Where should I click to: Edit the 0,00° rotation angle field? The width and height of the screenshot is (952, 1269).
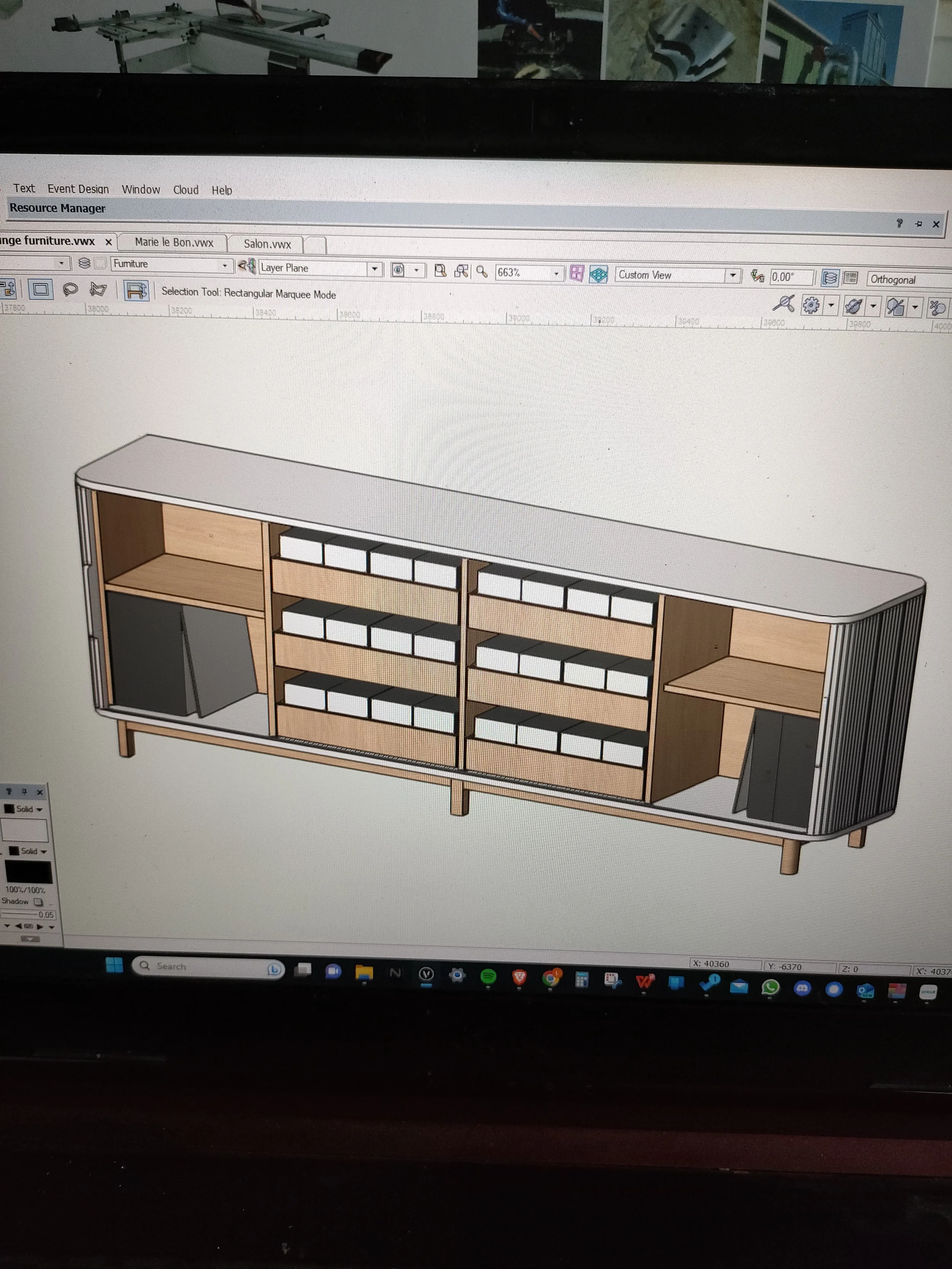point(791,277)
